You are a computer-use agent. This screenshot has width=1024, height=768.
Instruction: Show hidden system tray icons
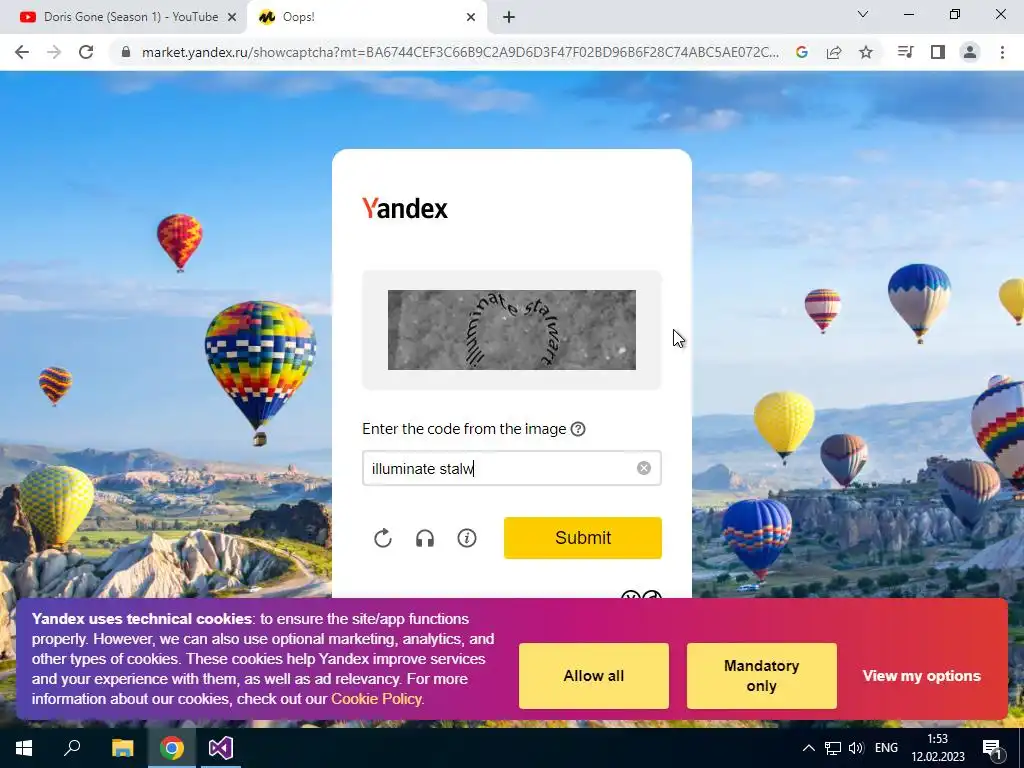pyautogui.click(x=808, y=748)
